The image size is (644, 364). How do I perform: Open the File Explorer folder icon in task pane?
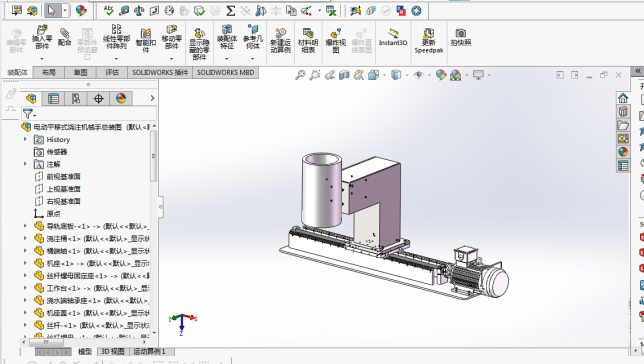623,125
